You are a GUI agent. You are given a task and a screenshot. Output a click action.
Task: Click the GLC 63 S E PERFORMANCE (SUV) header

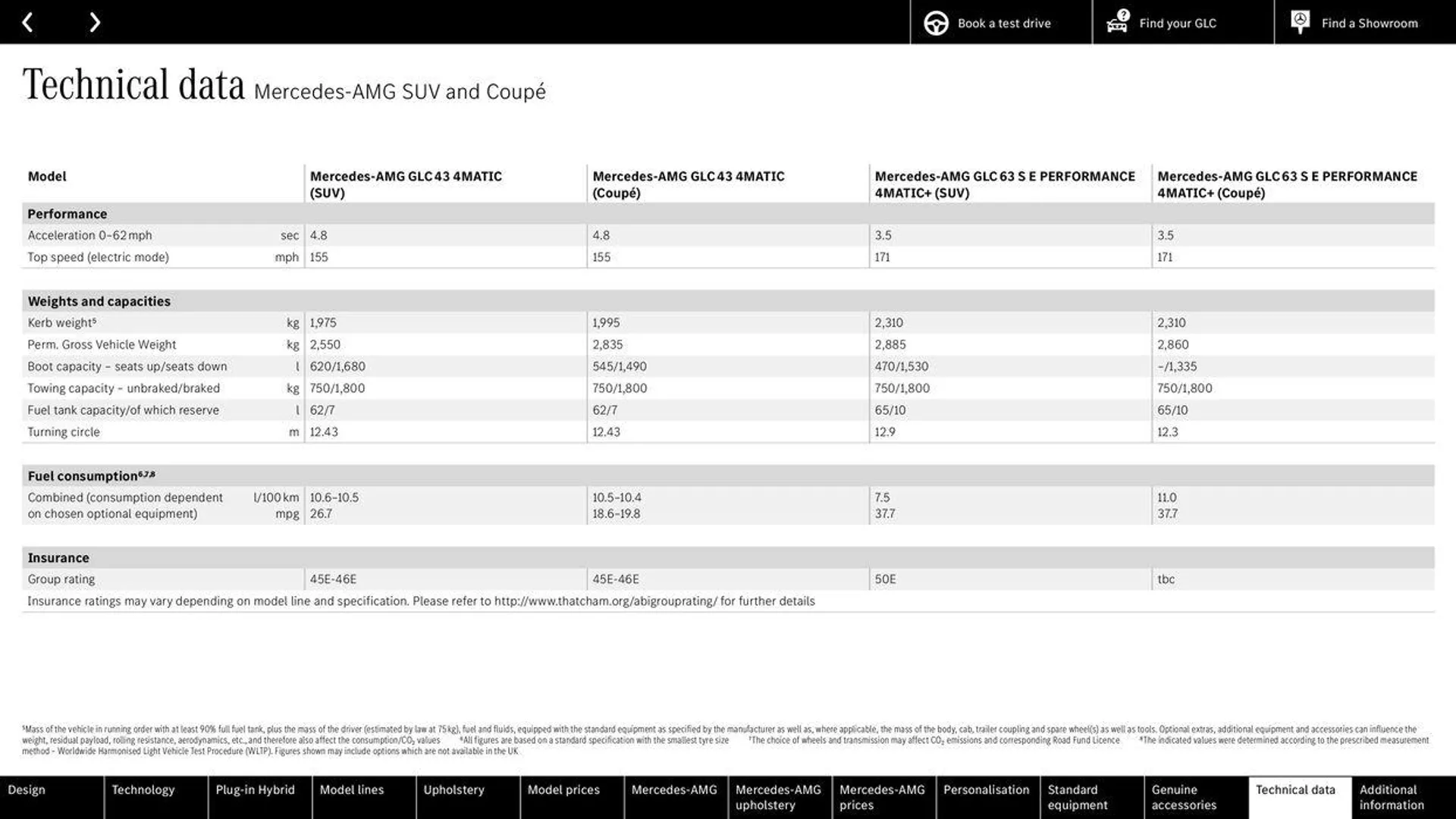(x=1005, y=184)
